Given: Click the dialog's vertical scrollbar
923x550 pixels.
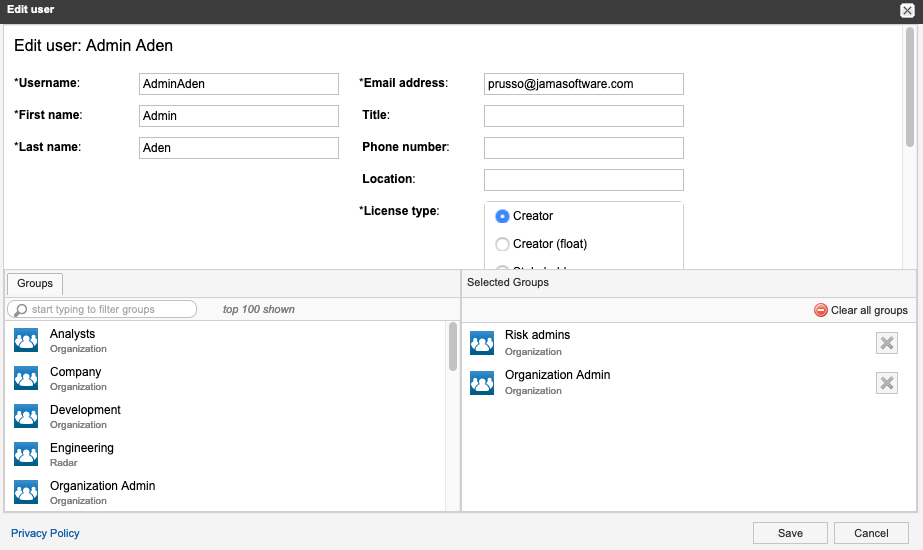Looking at the screenshot, I should pos(909,87).
